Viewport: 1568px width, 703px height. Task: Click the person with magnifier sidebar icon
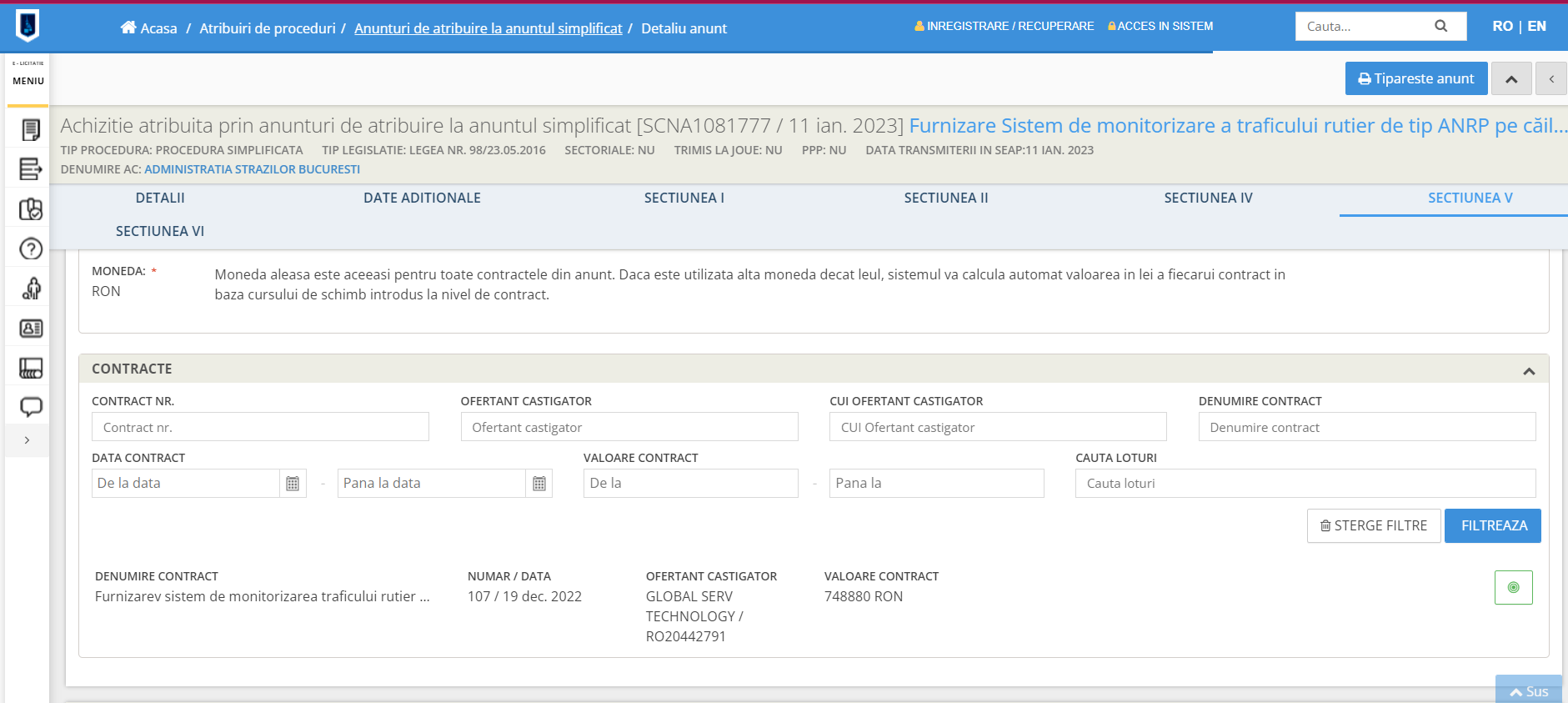pyautogui.click(x=30, y=289)
